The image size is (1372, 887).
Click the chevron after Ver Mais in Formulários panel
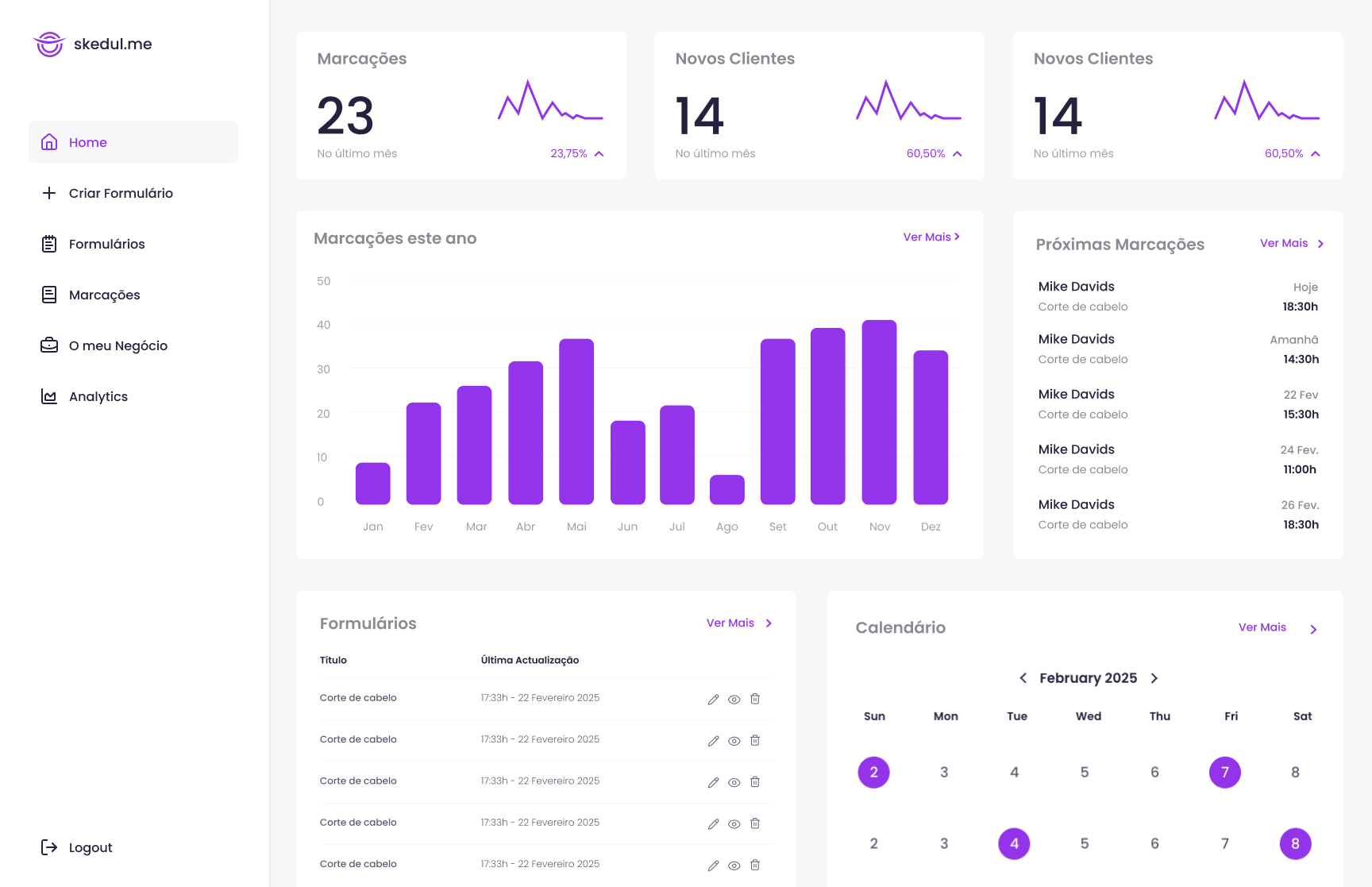[769, 623]
